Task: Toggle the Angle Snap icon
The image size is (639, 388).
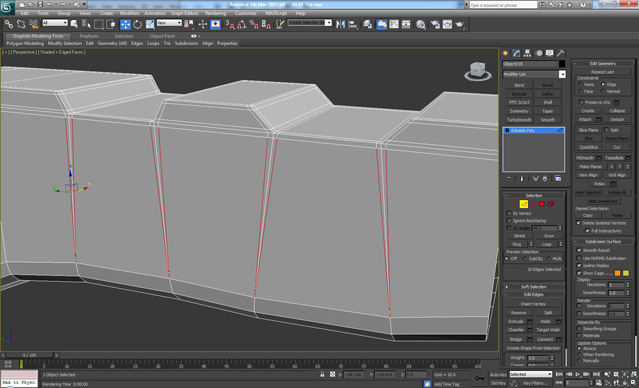Action: pyautogui.click(x=242, y=24)
